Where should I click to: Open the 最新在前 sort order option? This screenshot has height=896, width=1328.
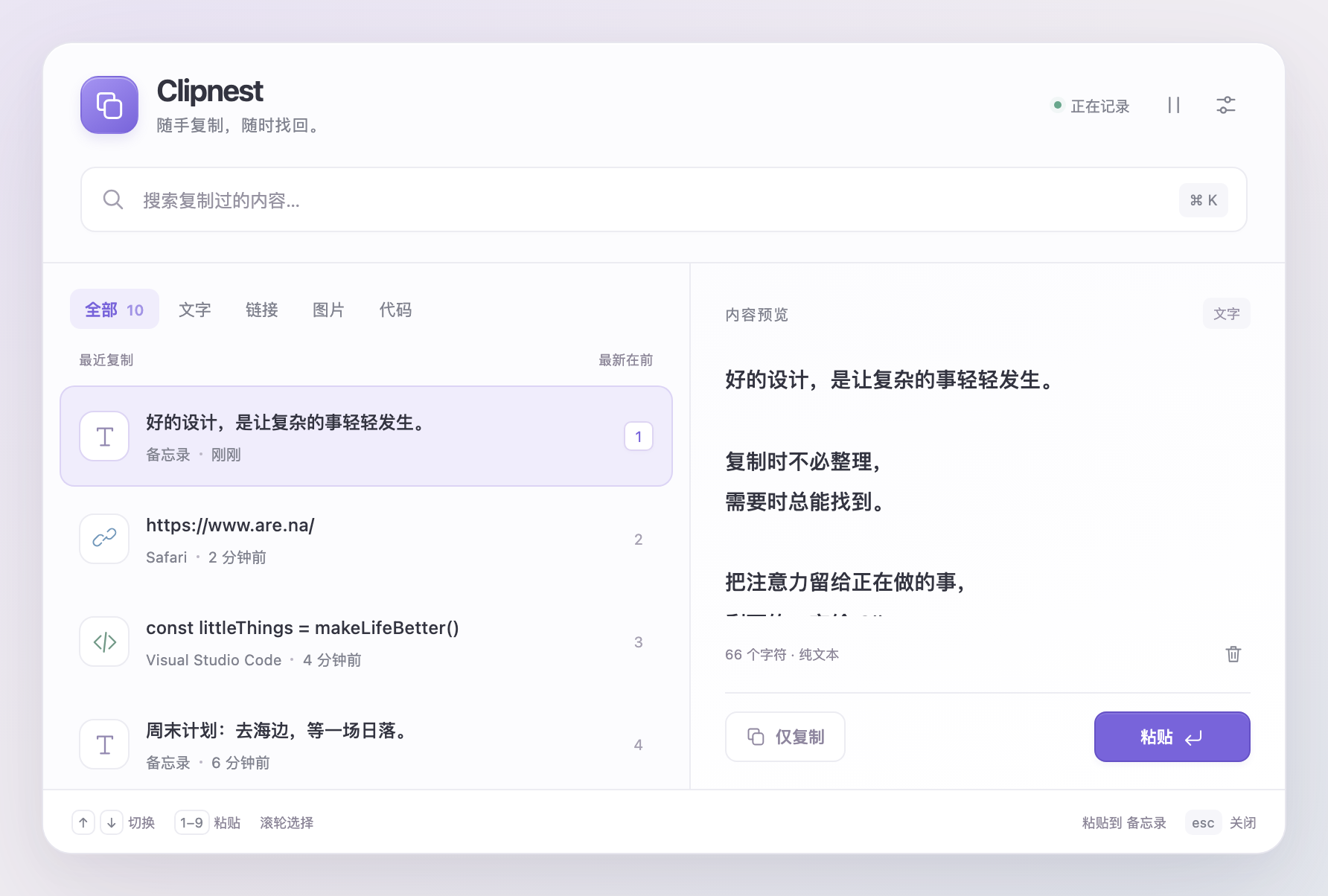626,360
